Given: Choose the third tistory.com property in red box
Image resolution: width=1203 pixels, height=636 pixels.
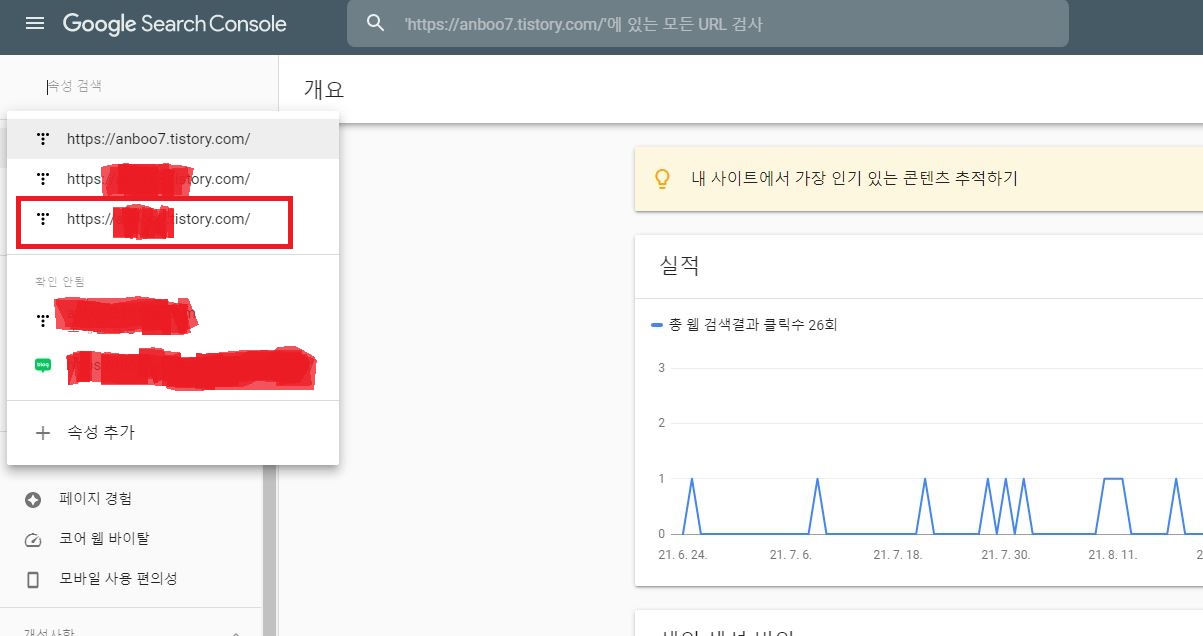Looking at the screenshot, I should click(x=173, y=219).
